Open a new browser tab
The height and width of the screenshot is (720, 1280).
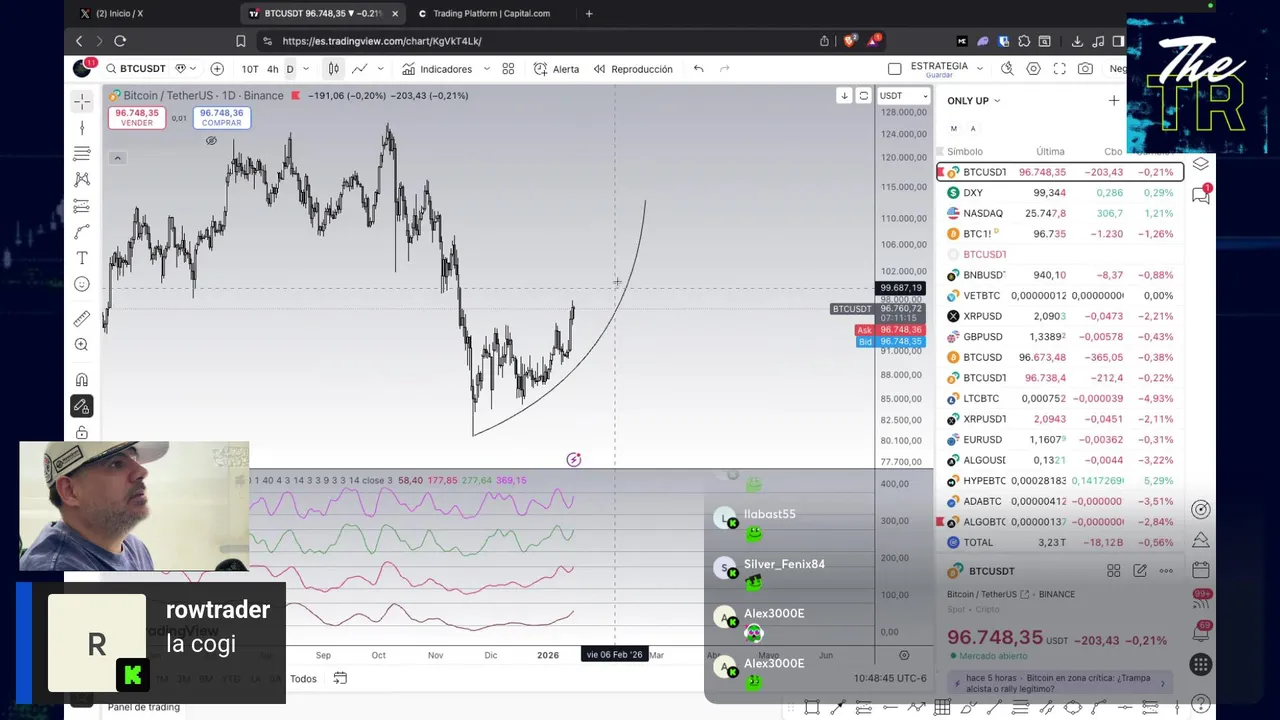tap(589, 13)
